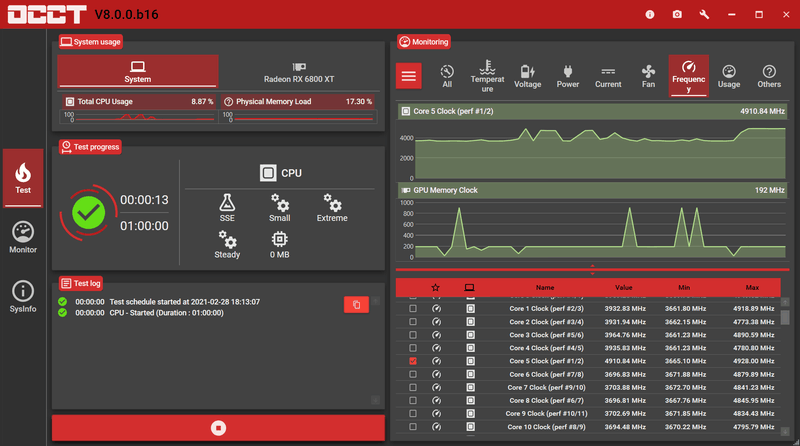Click the sensor table vertical scrollbar

[x=785, y=317]
